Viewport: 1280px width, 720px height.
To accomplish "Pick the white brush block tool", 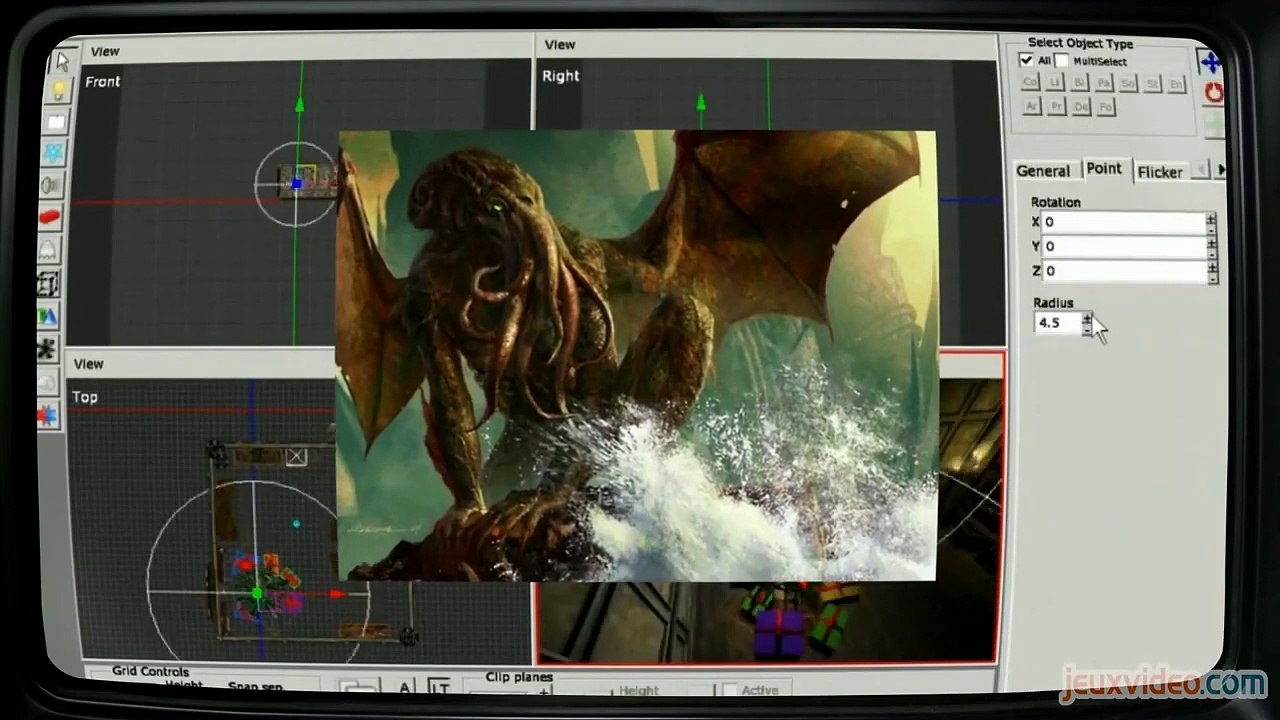I will (x=56, y=122).
